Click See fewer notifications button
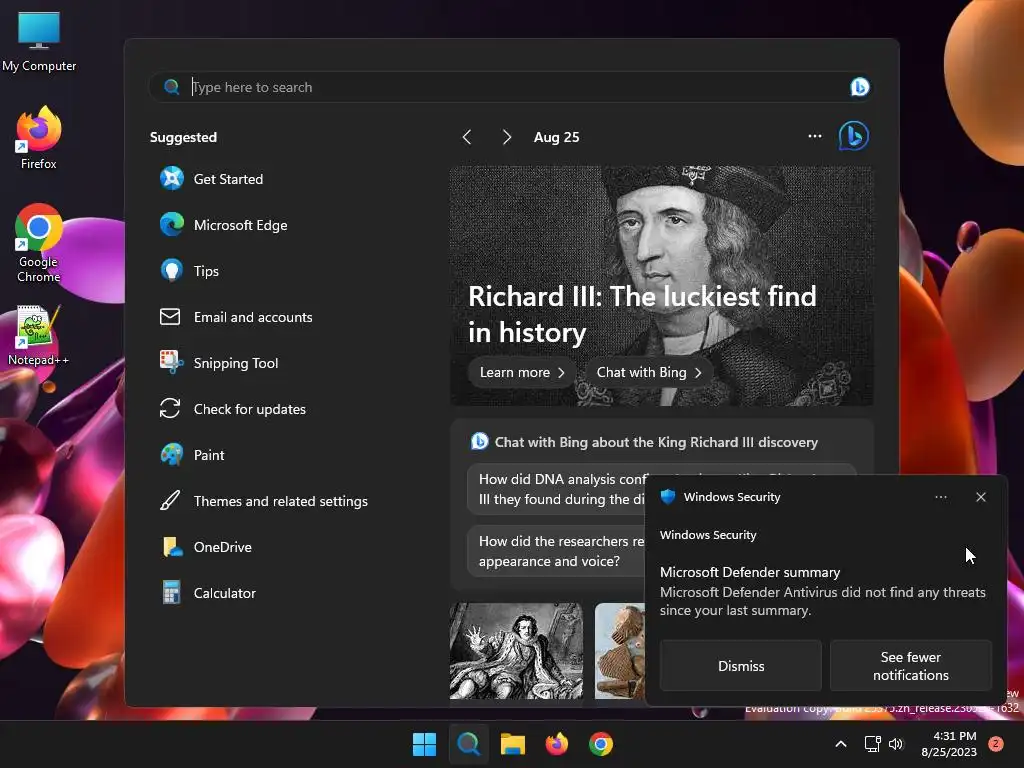Viewport: 1024px width, 768px height. (x=910, y=665)
